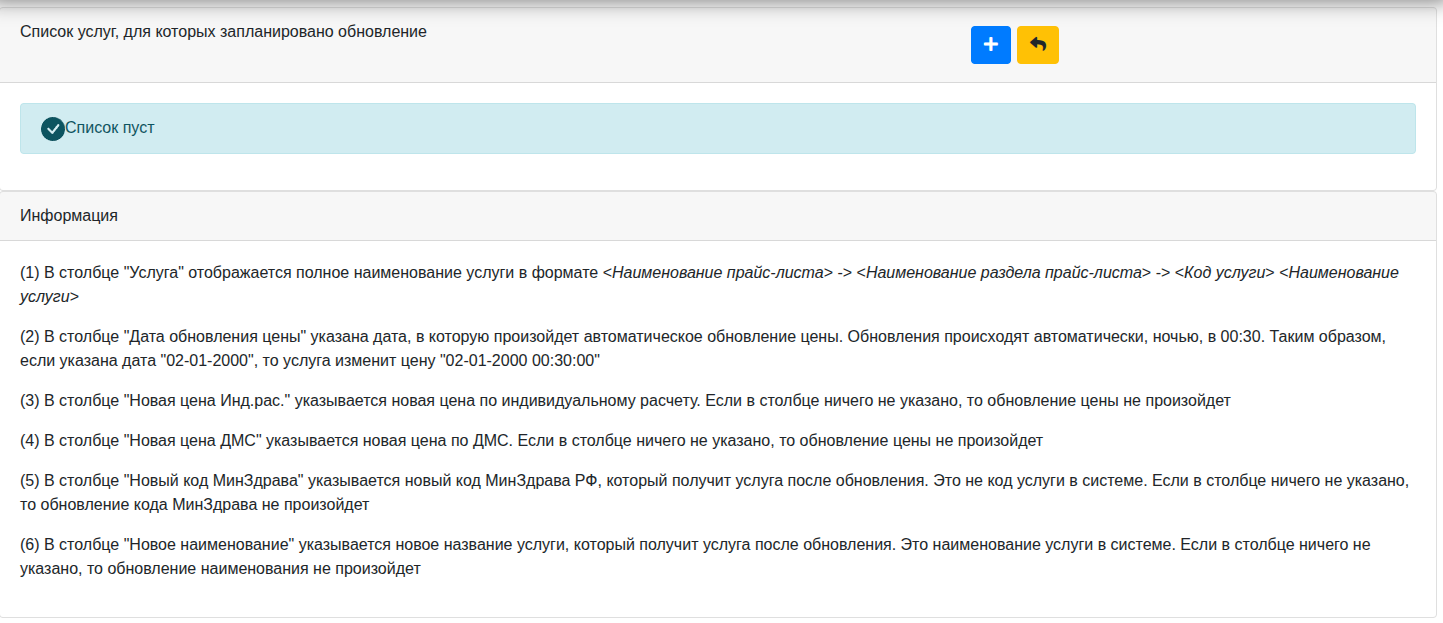The image size is (1443, 623).
Task: Click the "Список пуст" message text
Action: (x=110, y=128)
